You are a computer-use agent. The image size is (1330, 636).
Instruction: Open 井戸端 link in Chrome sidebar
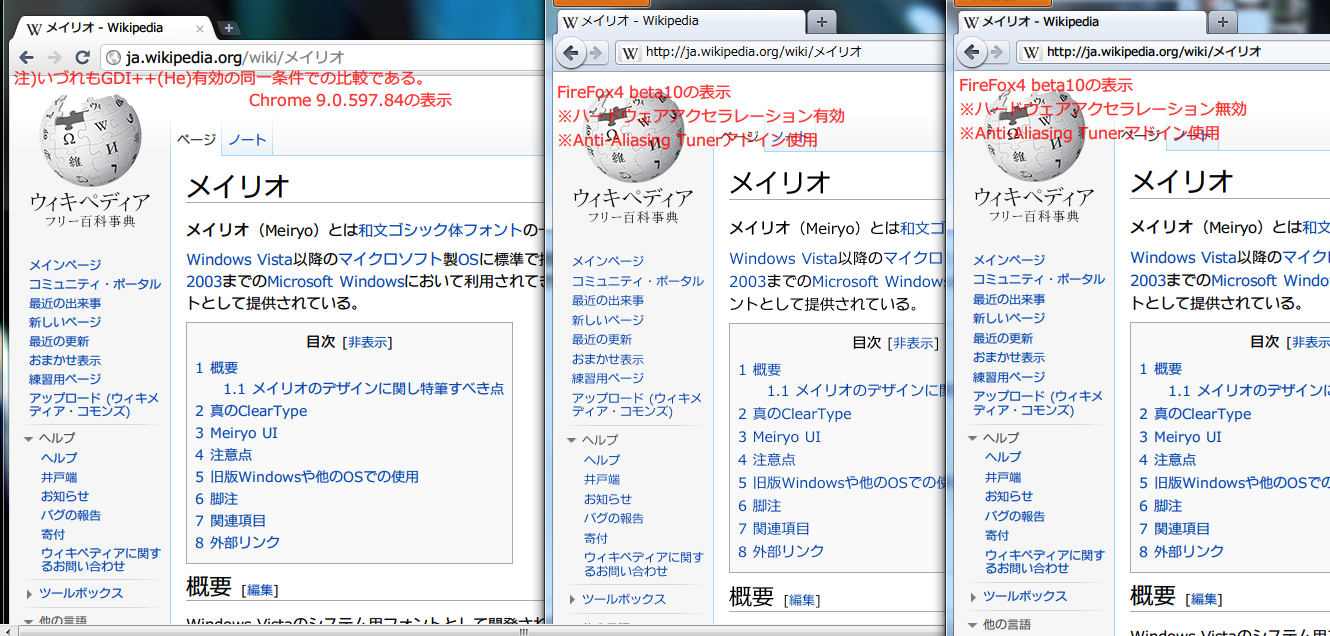pos(59,477)
